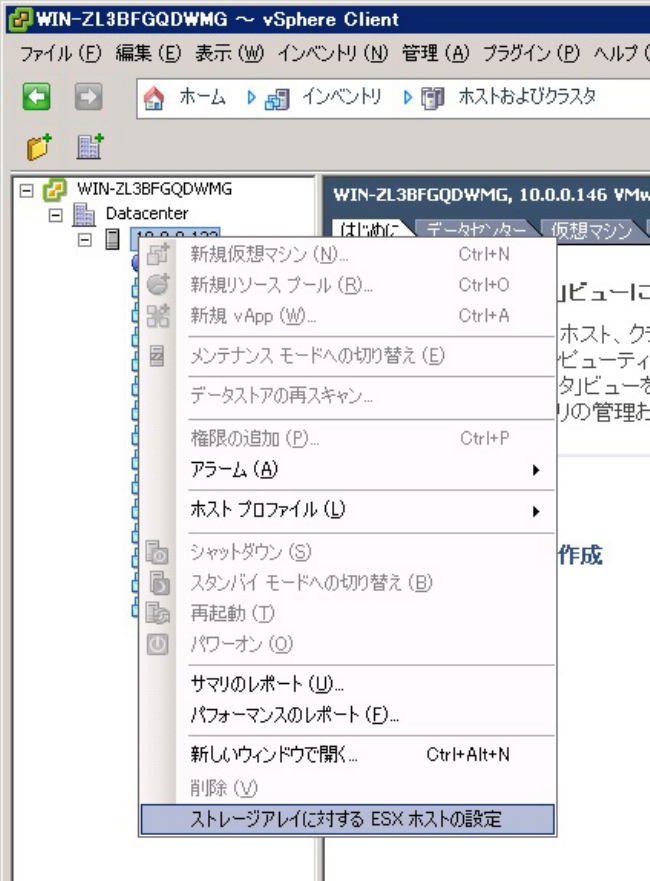The image size is (650, 881).
Task: Click the new datacenter toolbar icon
Action: (90, 147)
